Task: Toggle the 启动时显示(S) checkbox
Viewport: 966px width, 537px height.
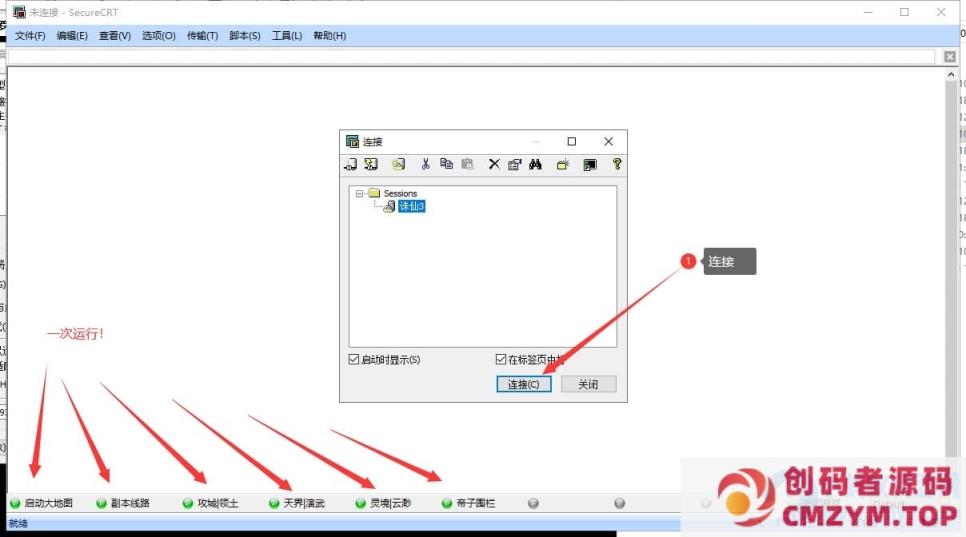Action: 354,359
